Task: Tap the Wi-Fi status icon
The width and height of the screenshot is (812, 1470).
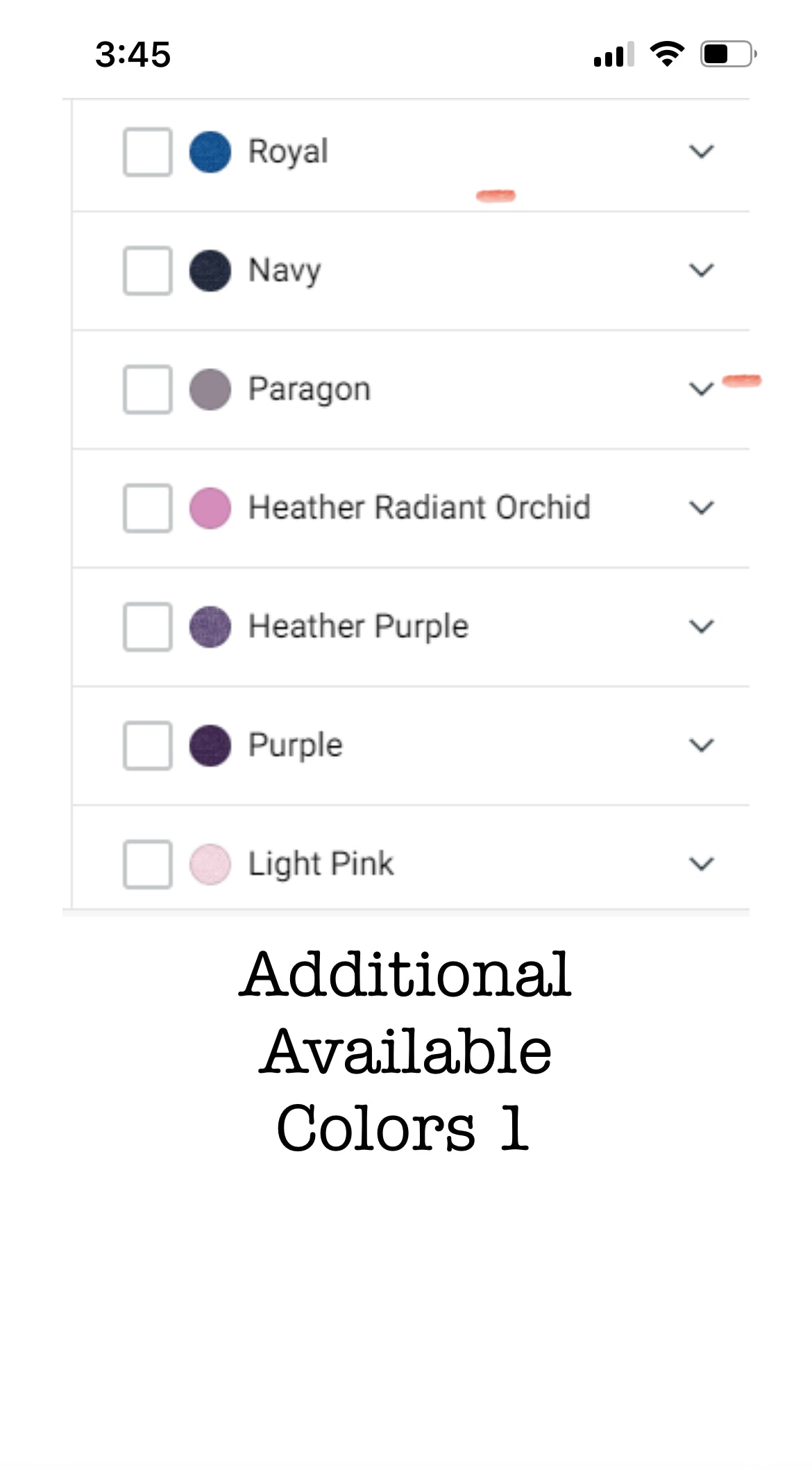Action: [667, 54]
